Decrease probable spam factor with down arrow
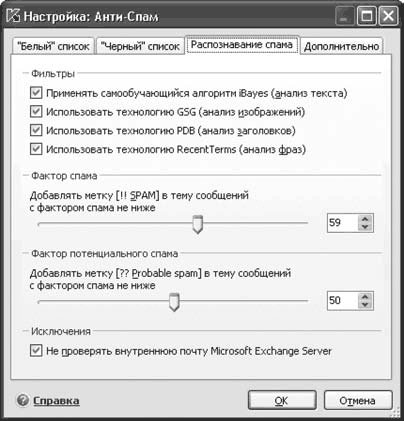 tap(365, 305)
